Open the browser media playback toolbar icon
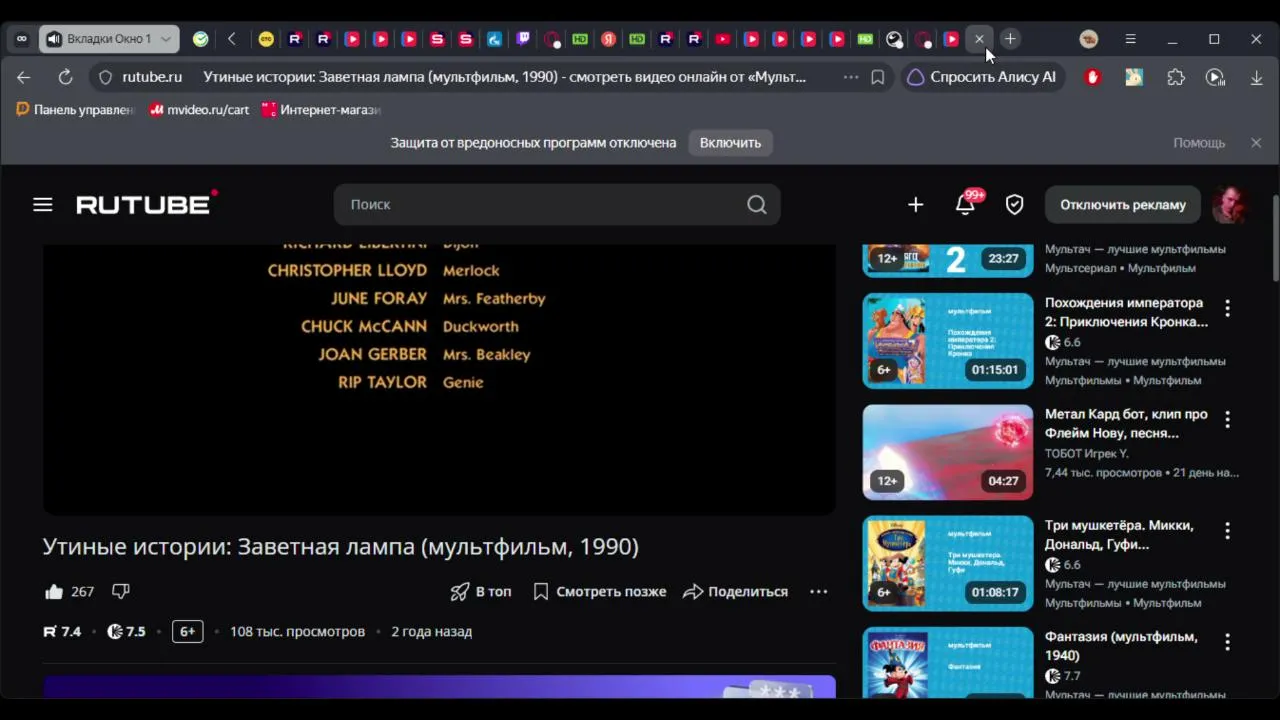The height and width of the screenshot is (720, 1280). tap(1215, 77)
